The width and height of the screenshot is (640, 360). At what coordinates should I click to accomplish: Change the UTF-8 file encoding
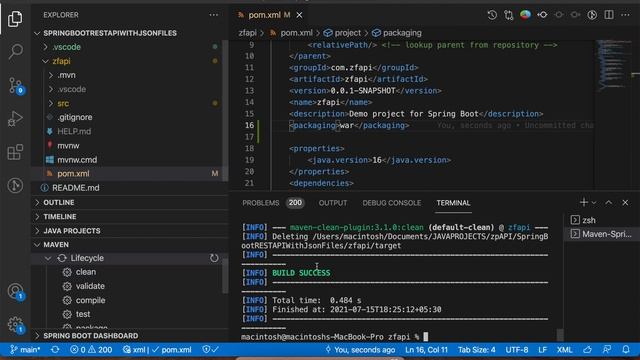pos(517,350)
